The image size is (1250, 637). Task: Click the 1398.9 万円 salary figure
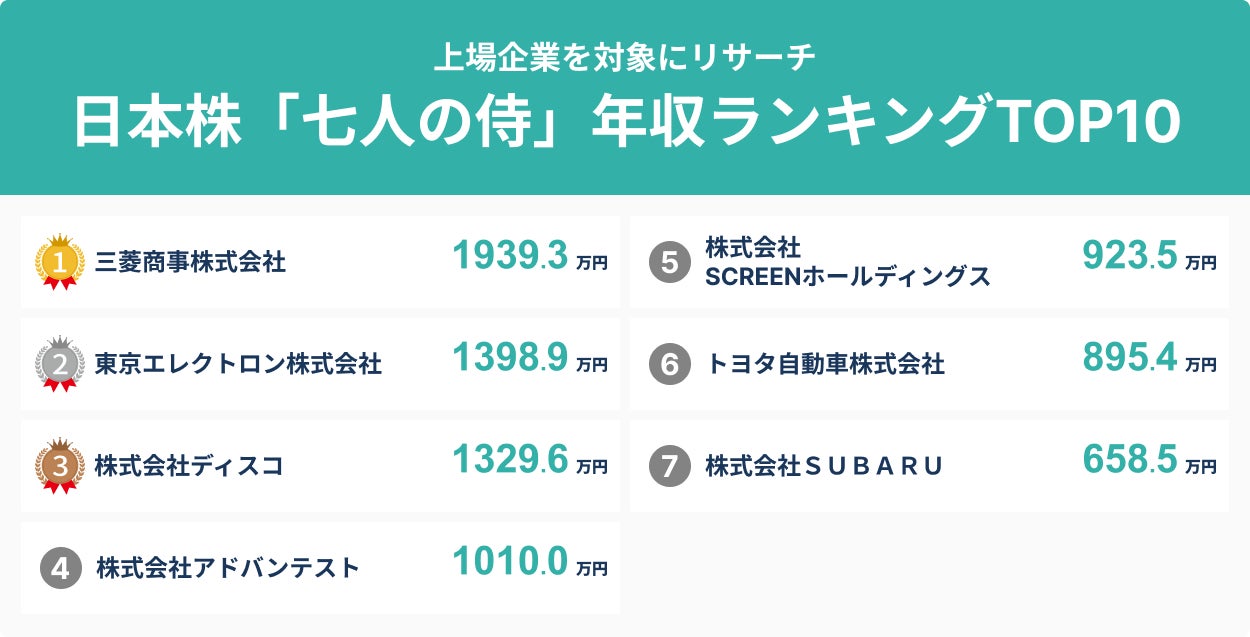click(x=529, y=358)
